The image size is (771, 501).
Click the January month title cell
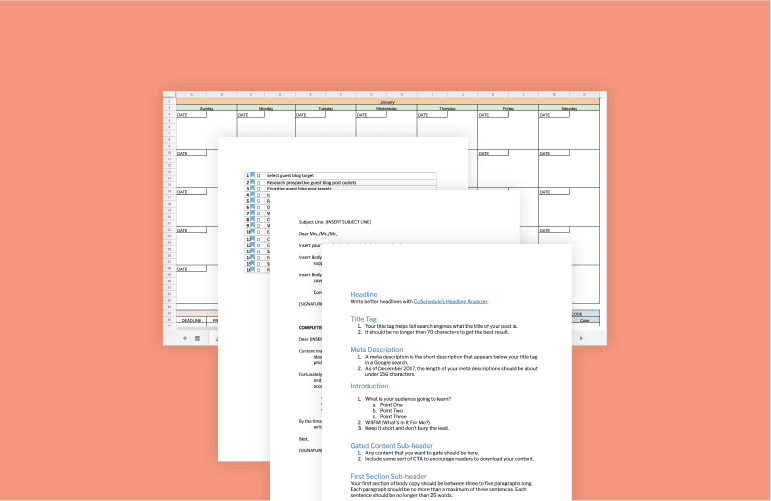pyautogui.click(x=386, y=101)
